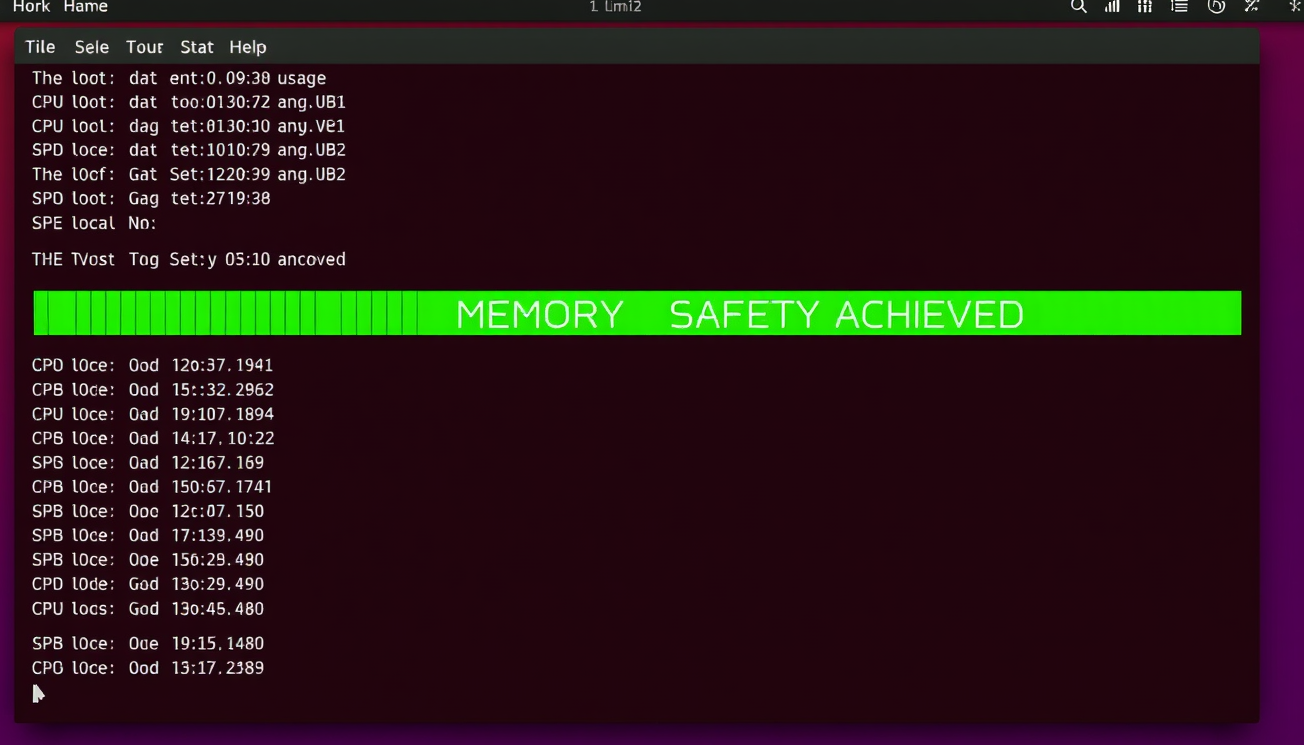Select the line 'The loot: dat ent:0.09:30 usage'
This screenshot has width=1304, height=745.
[179, 78]
